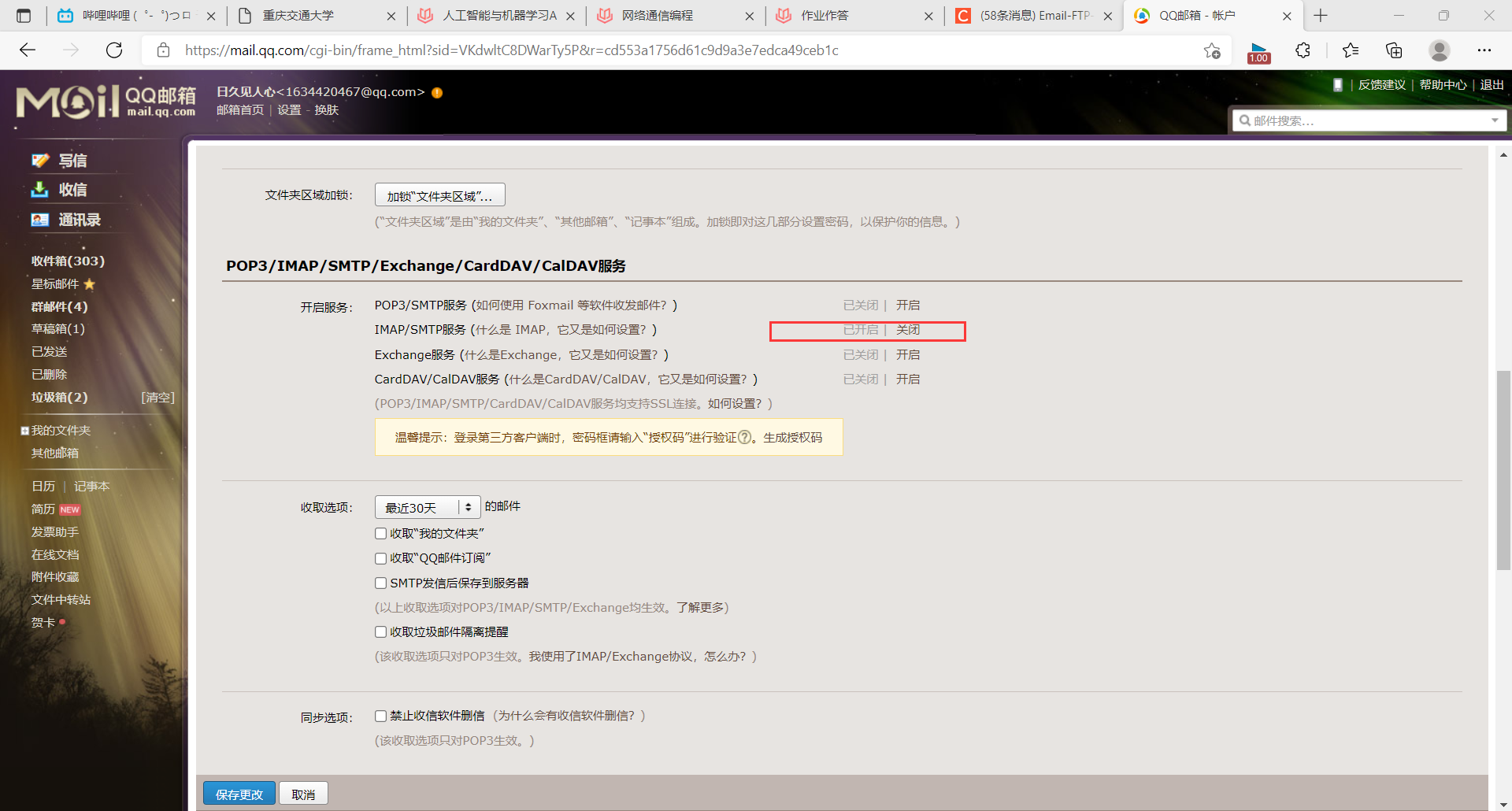
Task: Click the mobile phone icon near 反馈建议
Action: tap(1337, 84)
